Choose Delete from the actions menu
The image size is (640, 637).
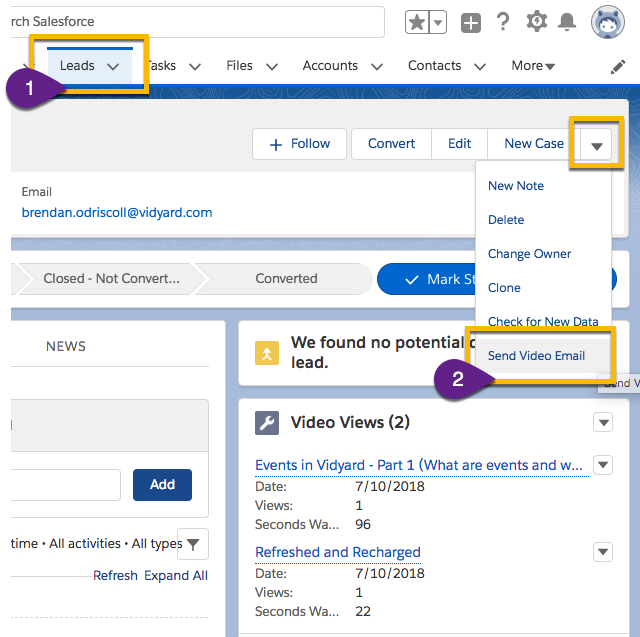(x=506, y=220)
